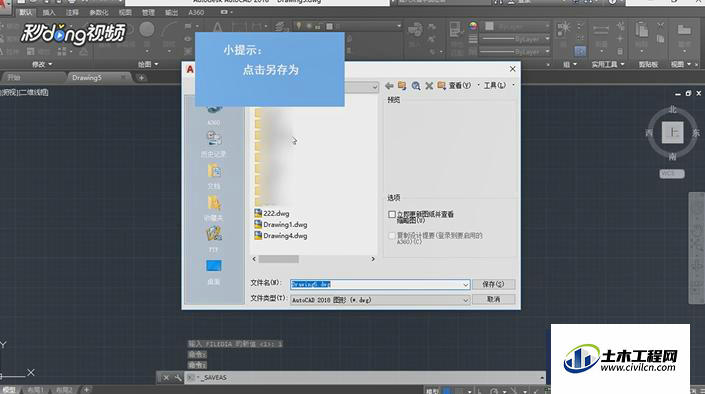
Task: Go back using the arrow in save dialog
Action: click(389, 86)
